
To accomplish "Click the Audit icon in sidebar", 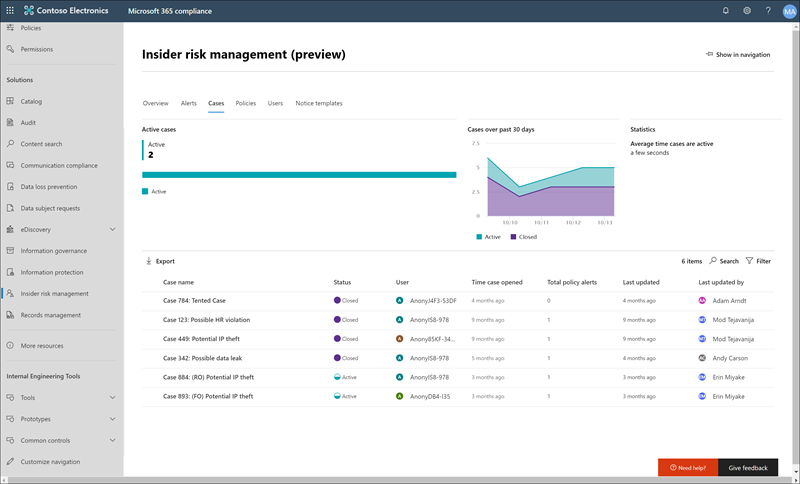I will coord(10,122).
